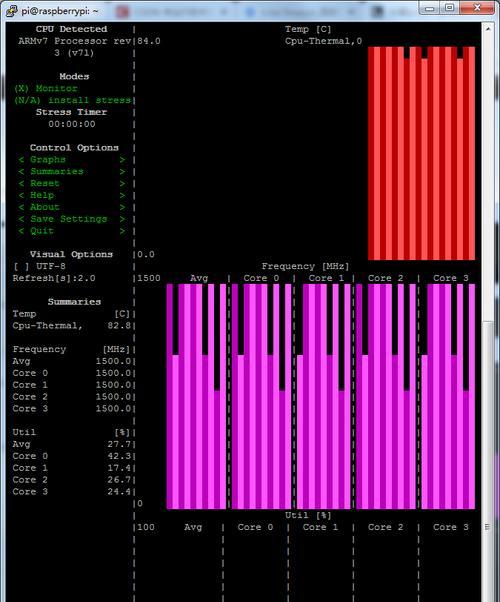The width and height of the screenshot is (500, 602).
Task: Click the Frequency Avg 1500.0 value
Action: (x=113, y=361)
